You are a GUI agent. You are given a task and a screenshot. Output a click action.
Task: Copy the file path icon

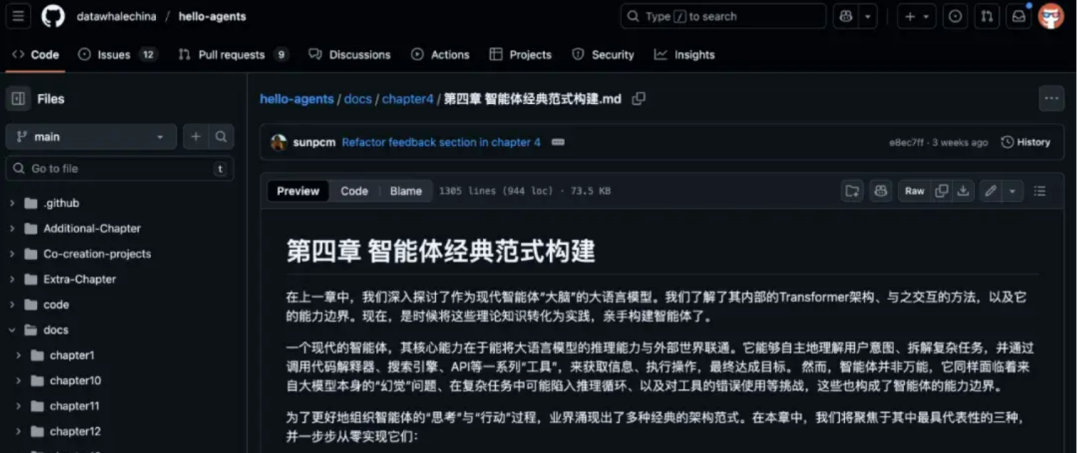click(x=638, y=99)
